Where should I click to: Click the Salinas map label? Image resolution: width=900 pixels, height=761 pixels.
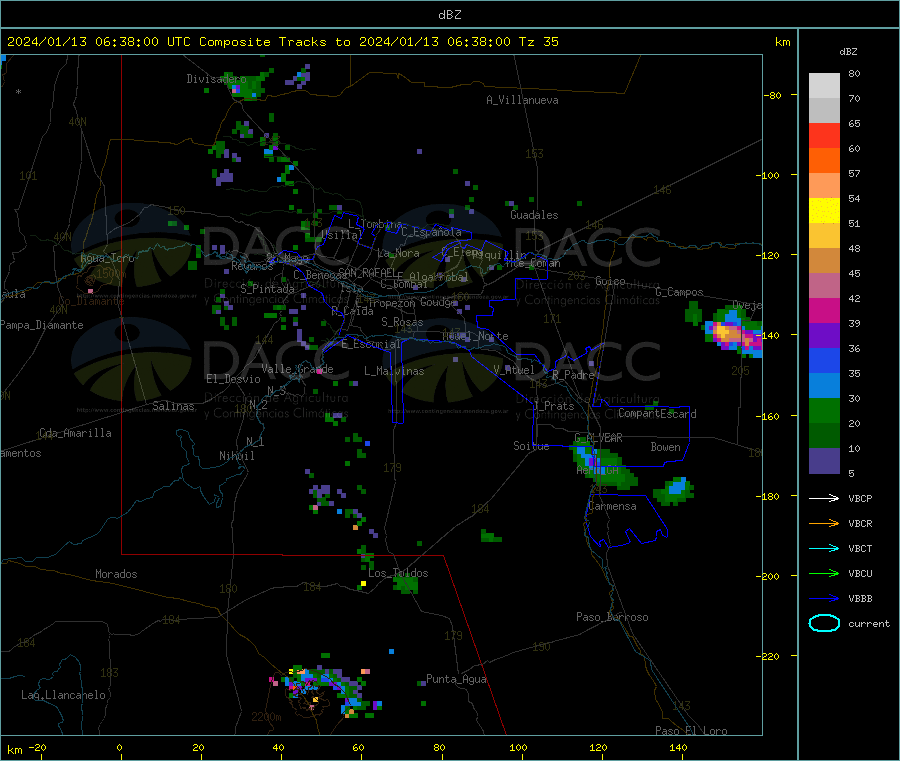(173, 406)
